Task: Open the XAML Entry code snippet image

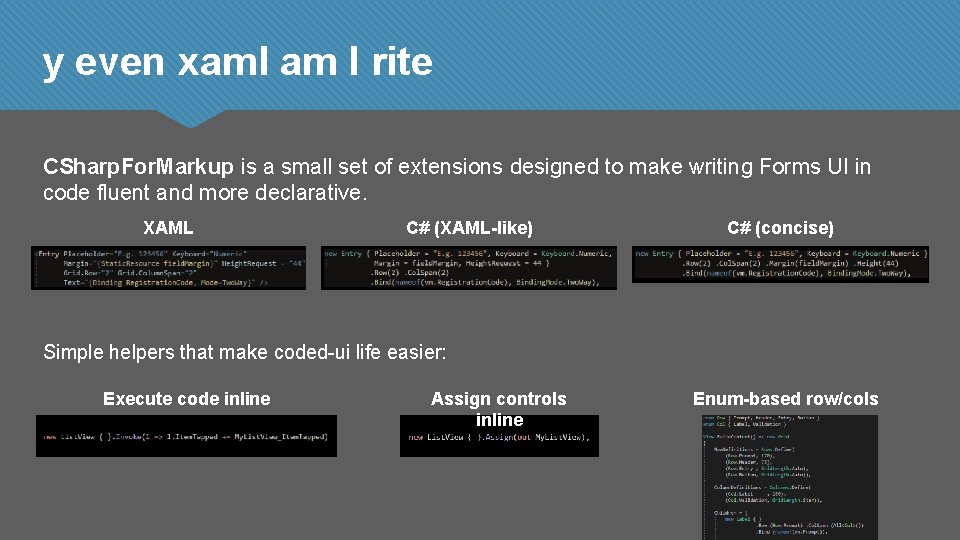Action: pos(168,268)
